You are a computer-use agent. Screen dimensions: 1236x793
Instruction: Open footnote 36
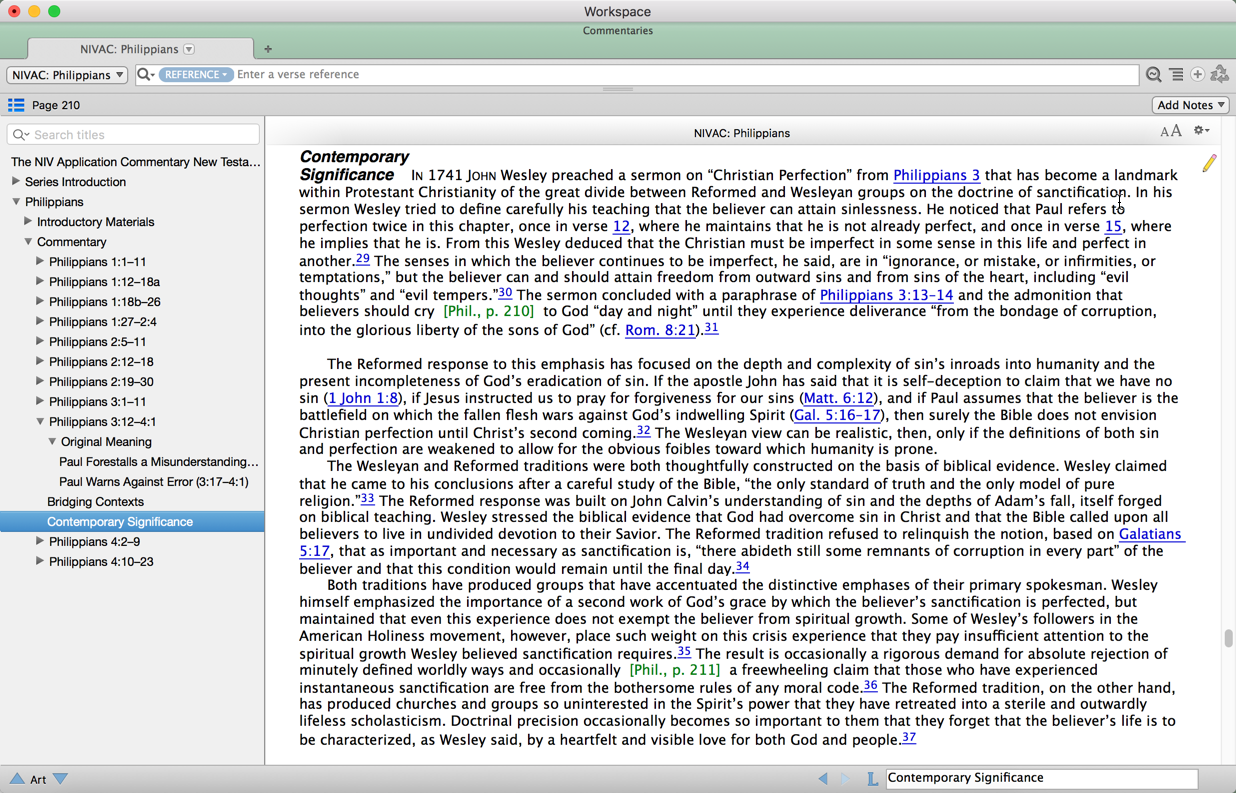(870, 686)
